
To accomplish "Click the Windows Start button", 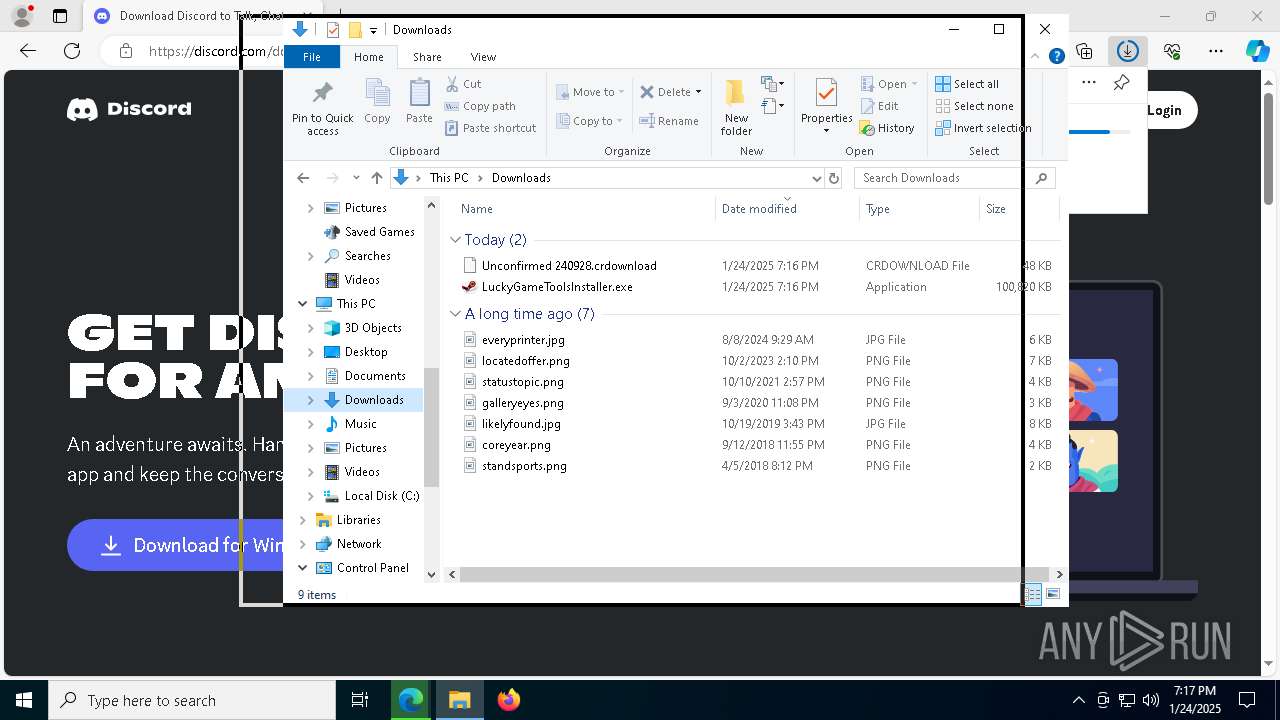I will pos(24,700).
